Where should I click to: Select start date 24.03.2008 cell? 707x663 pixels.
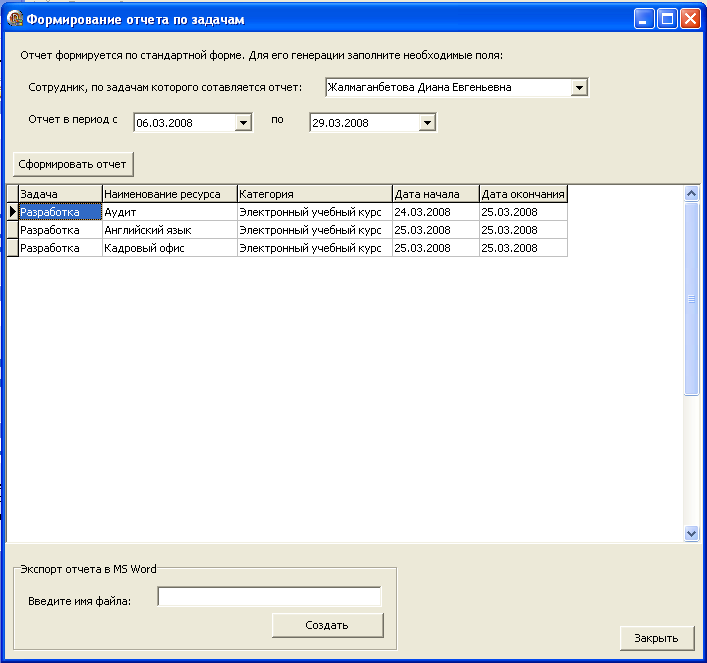pos(436,212)
